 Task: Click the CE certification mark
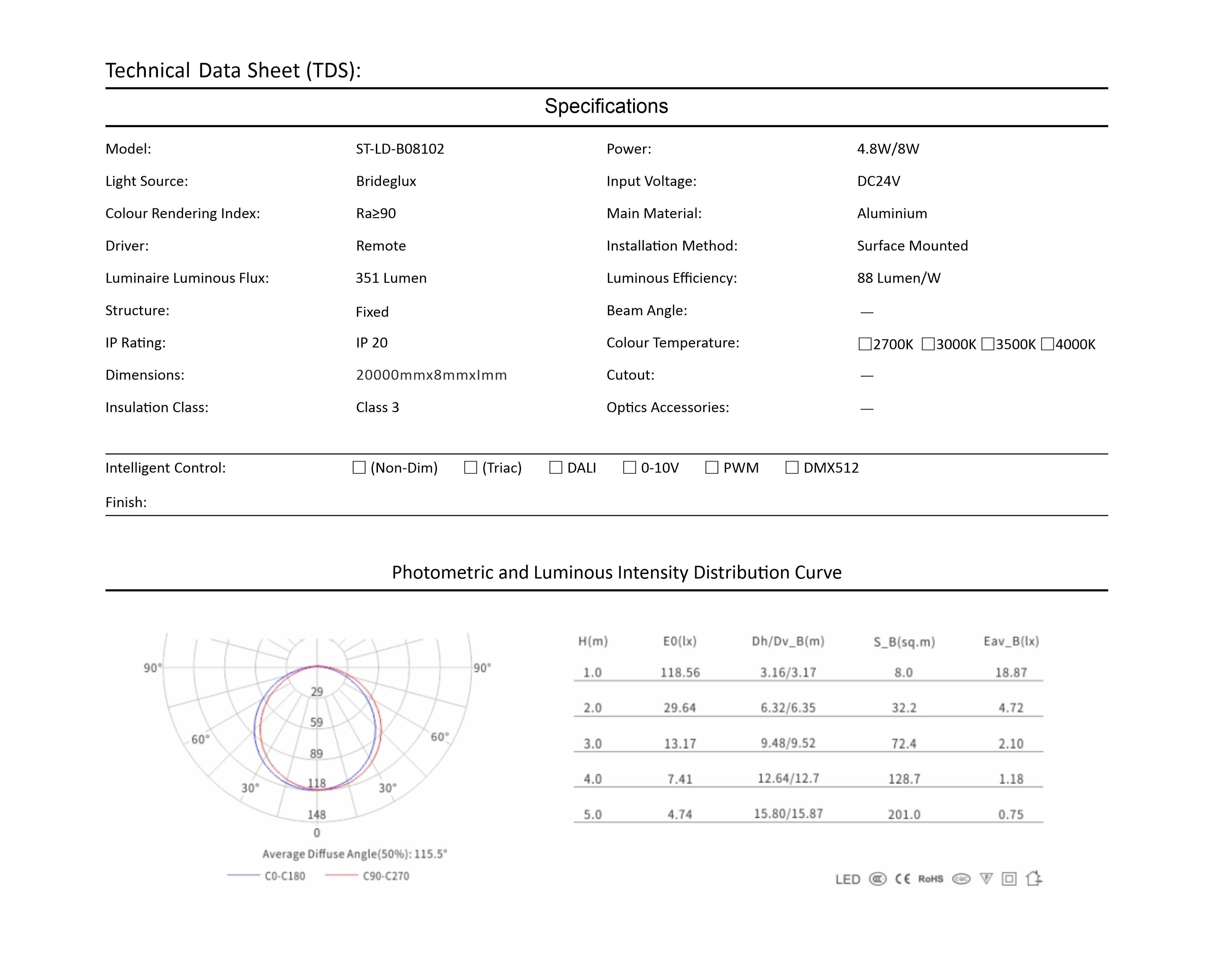pos(902,879)
